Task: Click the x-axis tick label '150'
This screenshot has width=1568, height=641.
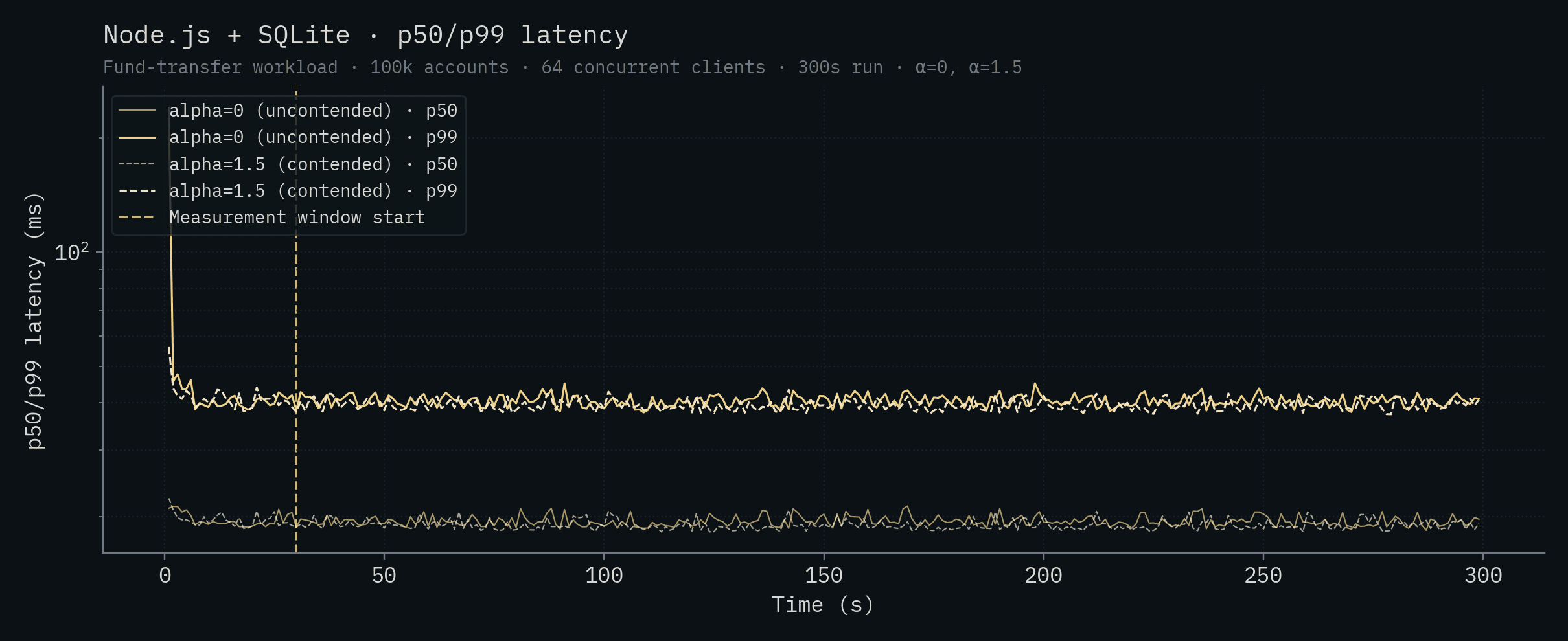Action: click(824, 576)
